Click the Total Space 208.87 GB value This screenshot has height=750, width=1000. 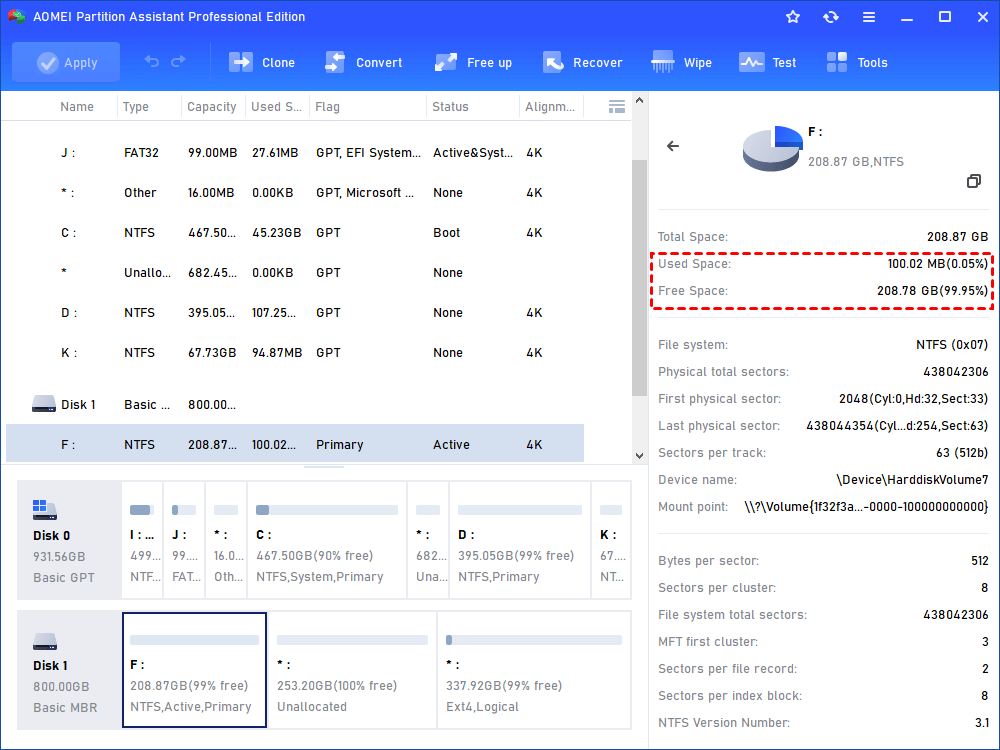[957, 237]
